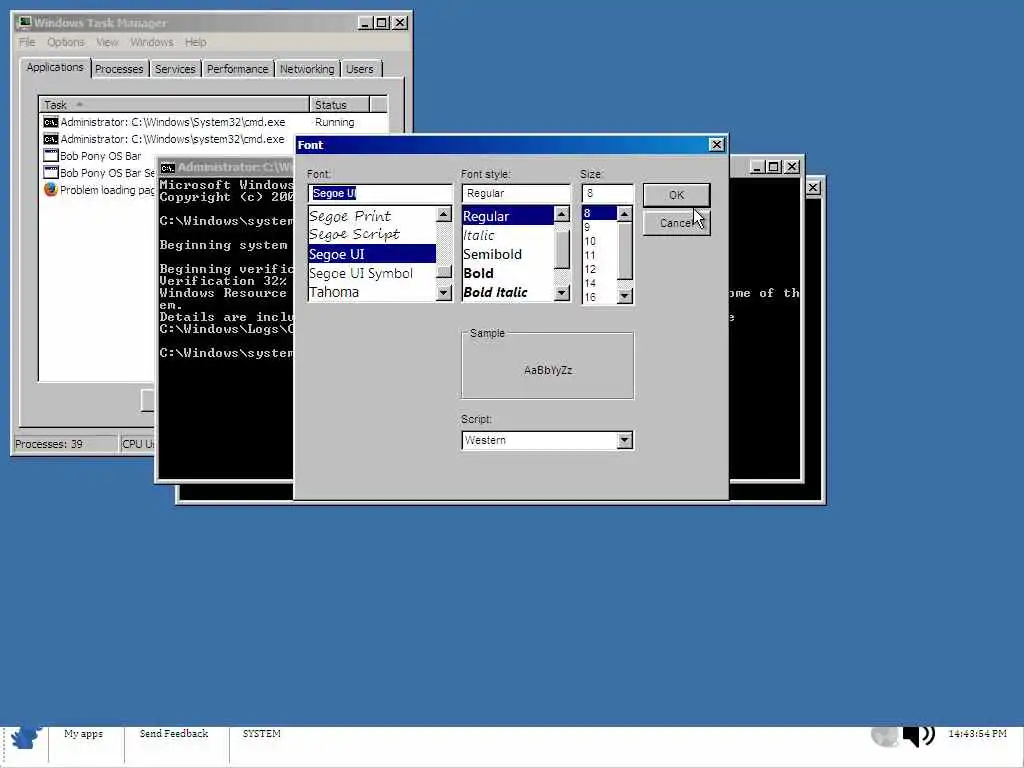Switch to Performance tab in Task Manager
Viewport: 1024px width, 768px height.
[x=238, y=69]
